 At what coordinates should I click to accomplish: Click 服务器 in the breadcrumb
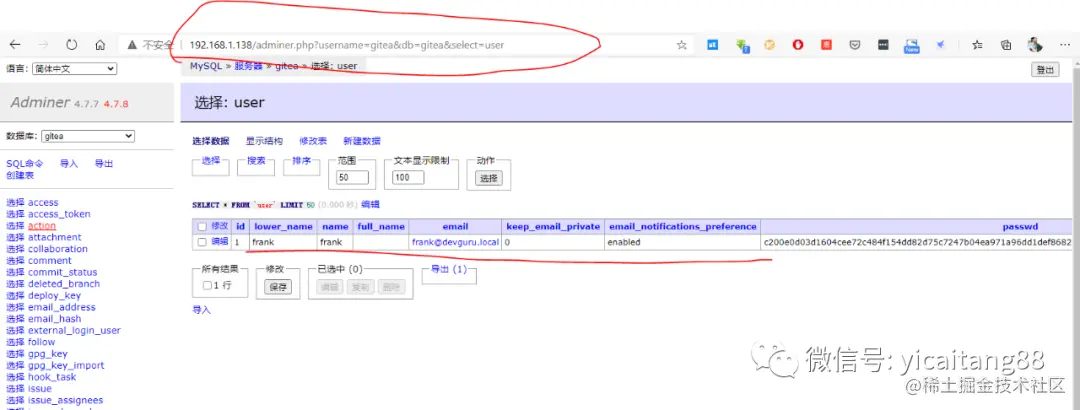[249, 65]
